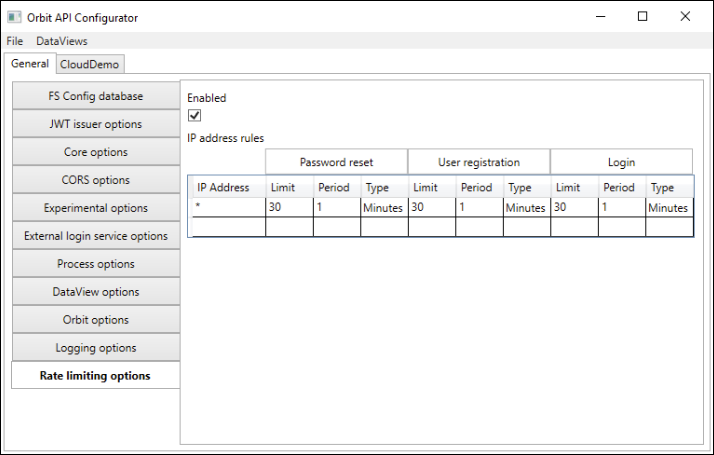Click empty new-row User registration Period cell
Image resolution: width=714 pixels, height=455 pixels.
tap(479, 227)
